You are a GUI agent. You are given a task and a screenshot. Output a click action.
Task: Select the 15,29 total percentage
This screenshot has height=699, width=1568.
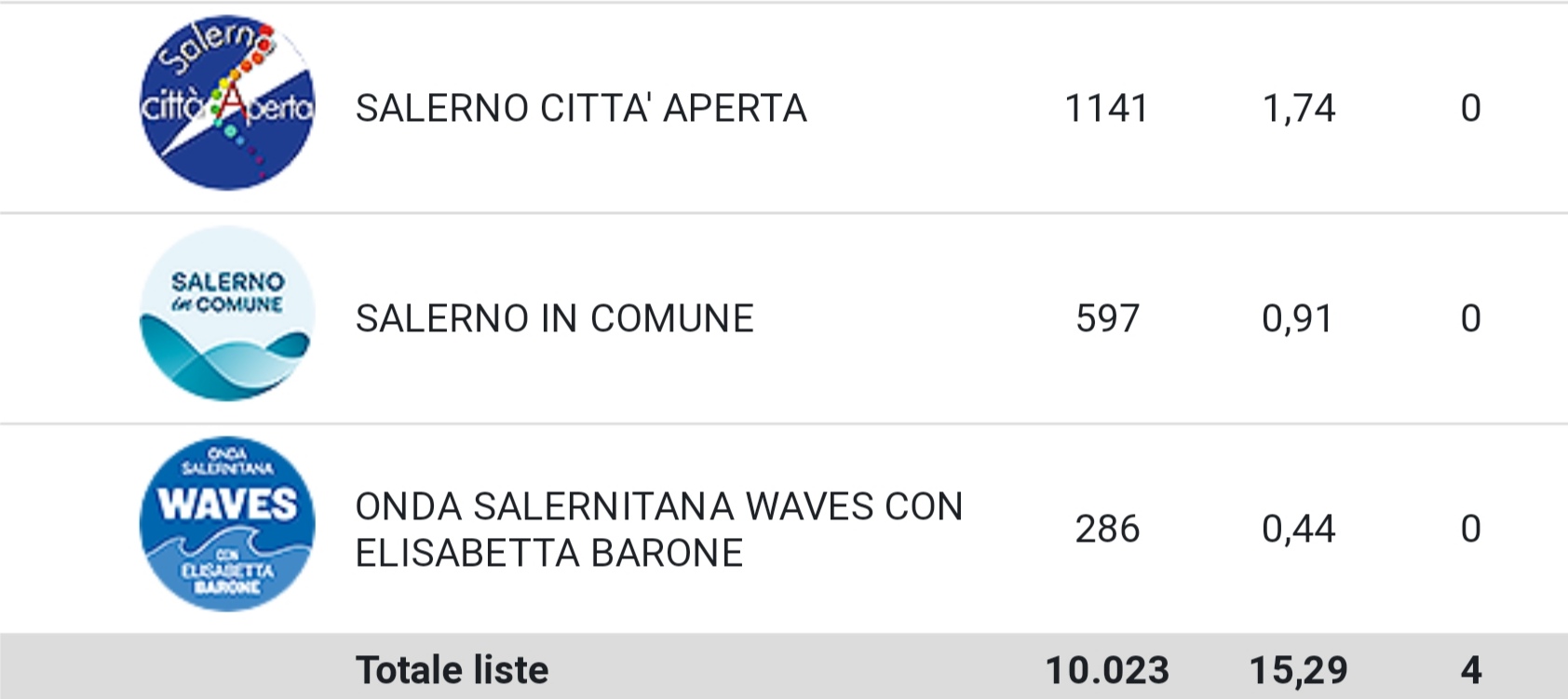[x=1299, y=670]
